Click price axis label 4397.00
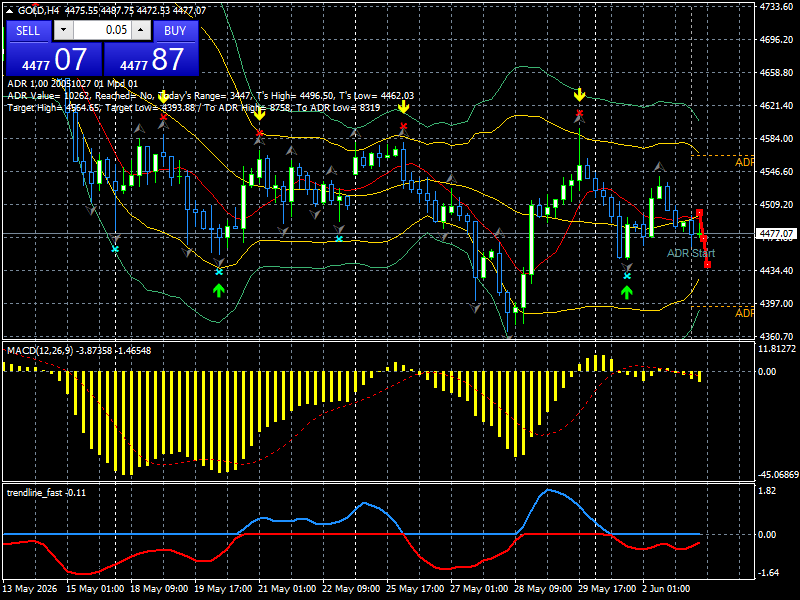800x600 pixels. (776, 304)
